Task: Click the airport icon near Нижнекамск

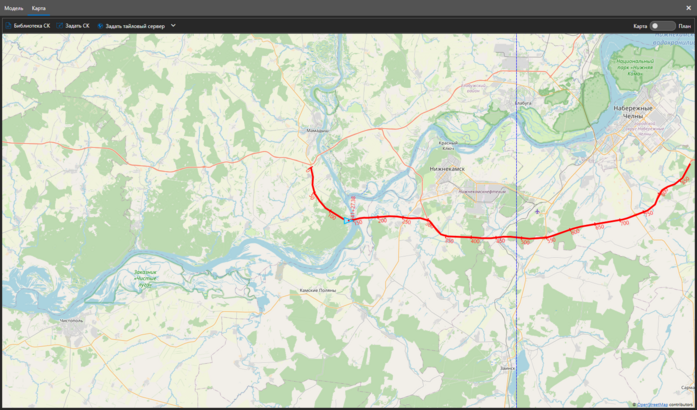Action: coord(538,211)
